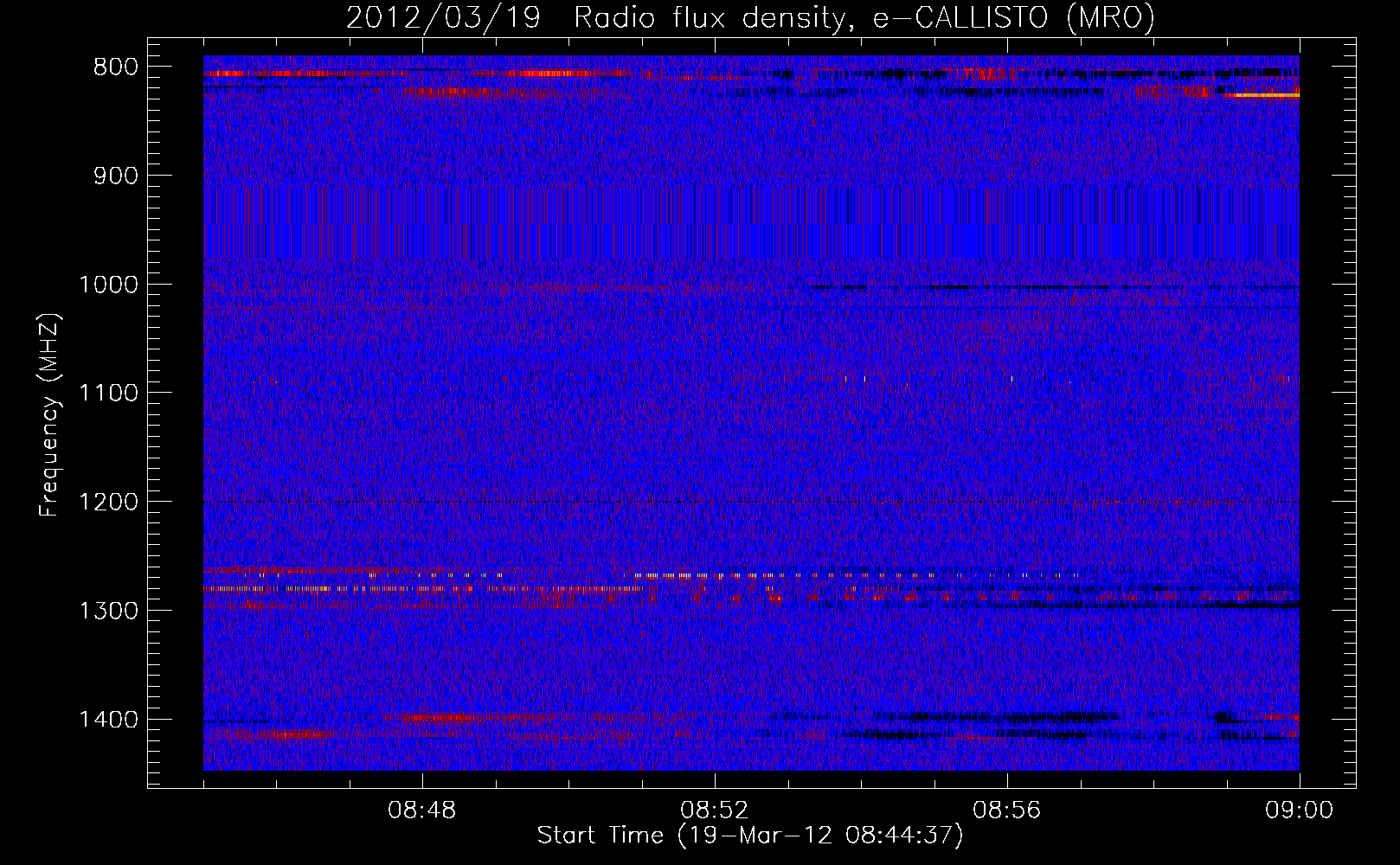Click the 1200 frequency tick label
Image resolution: width=1400 pixels, height=865 pixels.
click(109, 502)
